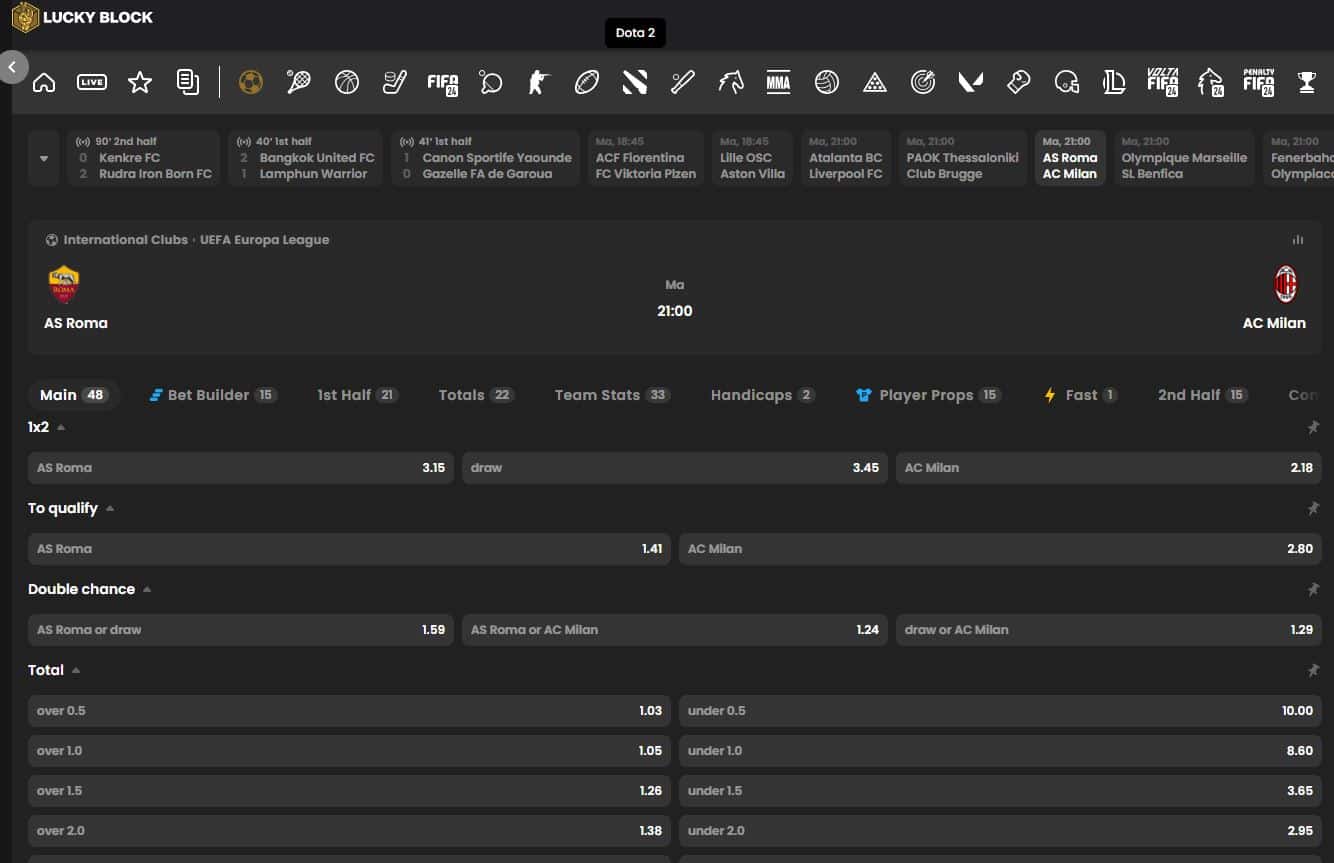Screen dimensions: 1334x863
Task: Open the Fast markets tab
Action: 1080,395
